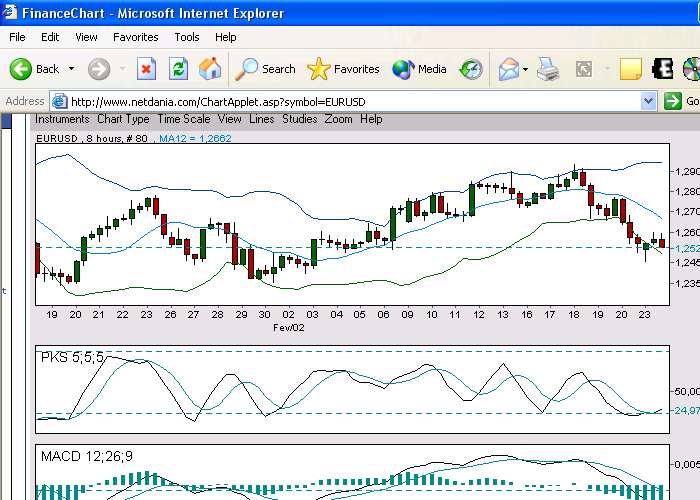The width and height of the screenshot is (700, 500).
Task: Open the Zoom menu
Action: point(338,119)
